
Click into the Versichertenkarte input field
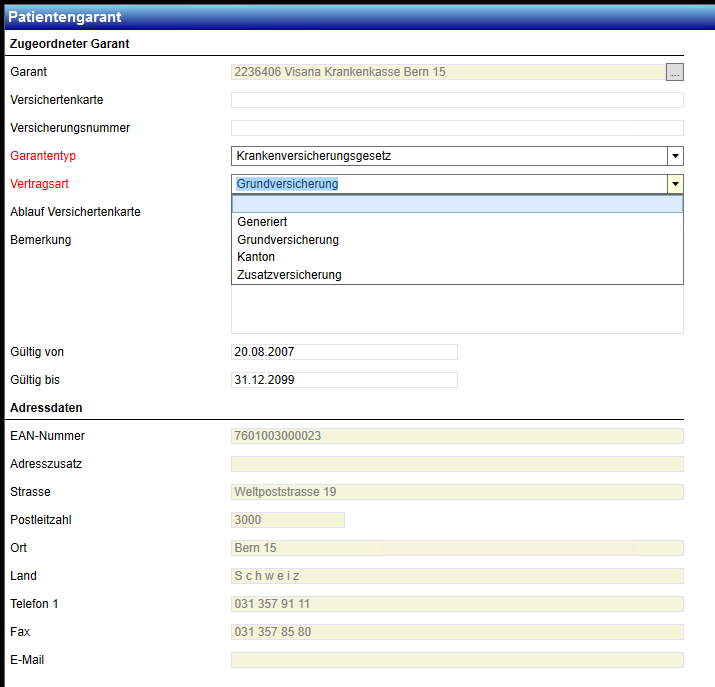tap(457, 100)
